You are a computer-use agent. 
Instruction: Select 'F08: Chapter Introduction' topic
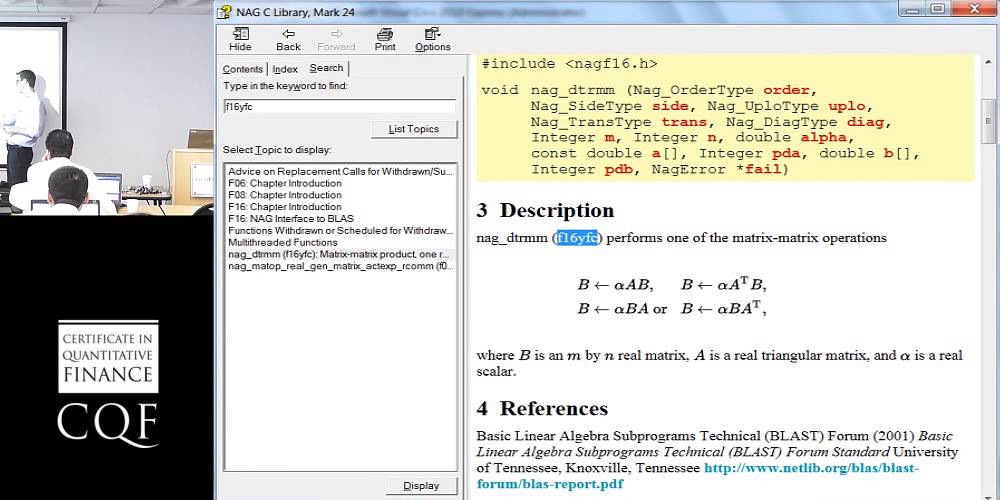point(284,195)
